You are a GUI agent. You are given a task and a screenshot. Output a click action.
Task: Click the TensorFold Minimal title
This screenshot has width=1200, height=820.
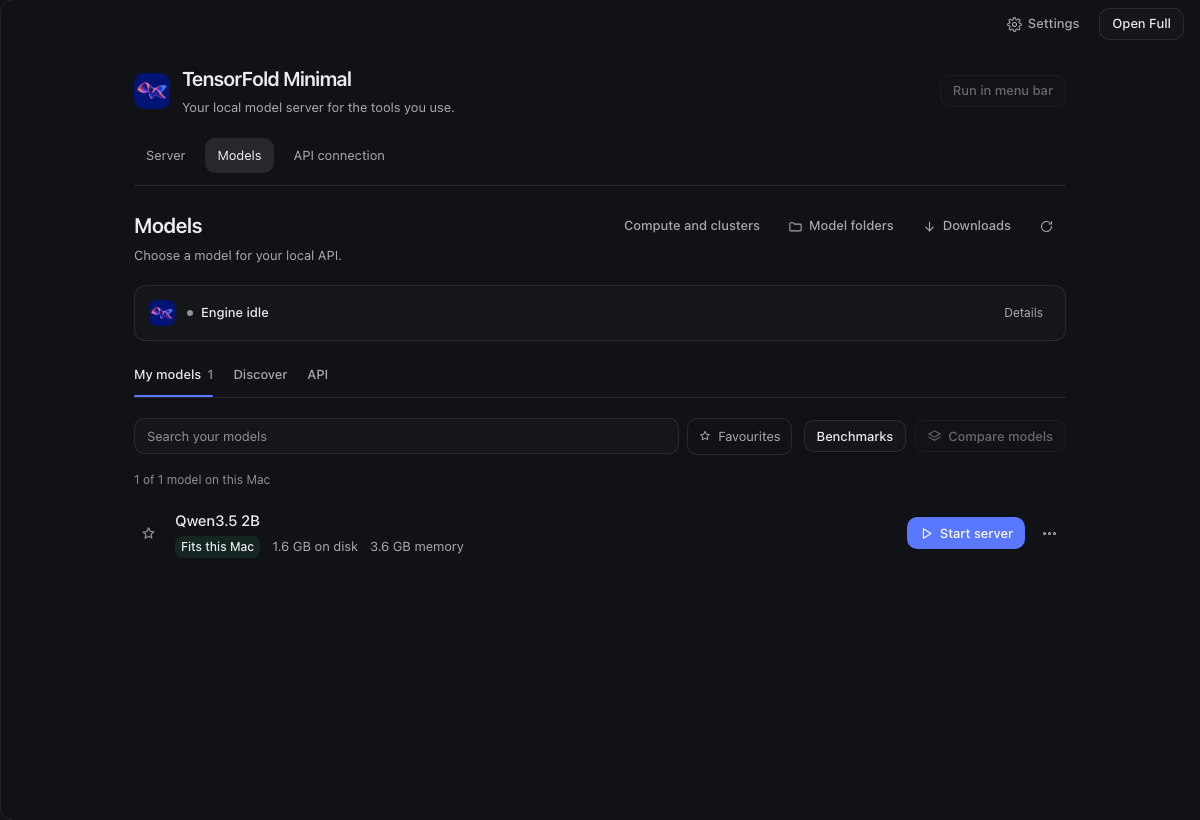pos(267,80)
